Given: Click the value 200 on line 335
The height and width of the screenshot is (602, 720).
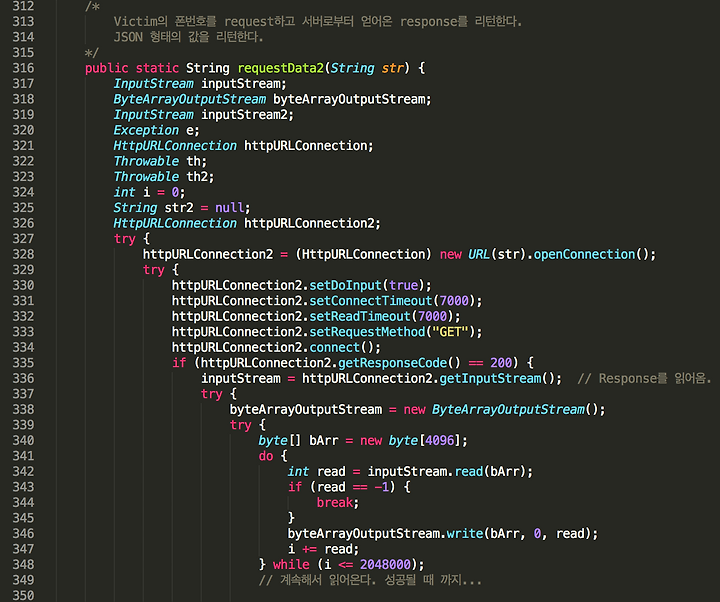Looking at the screenshot, I should pyautogui.click(x=501, y=363).
